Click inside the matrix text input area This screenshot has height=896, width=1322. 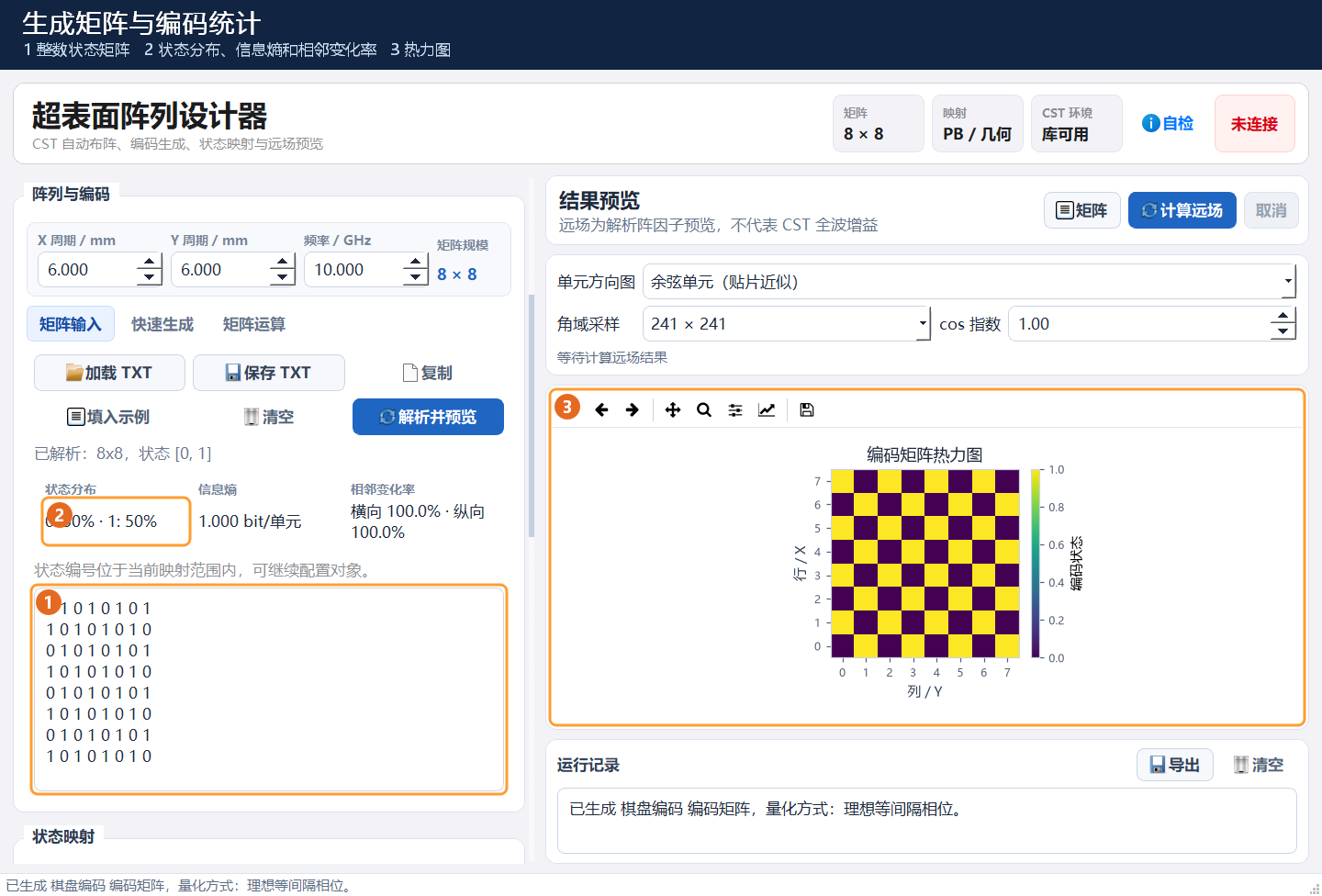[x=269, y=689]
